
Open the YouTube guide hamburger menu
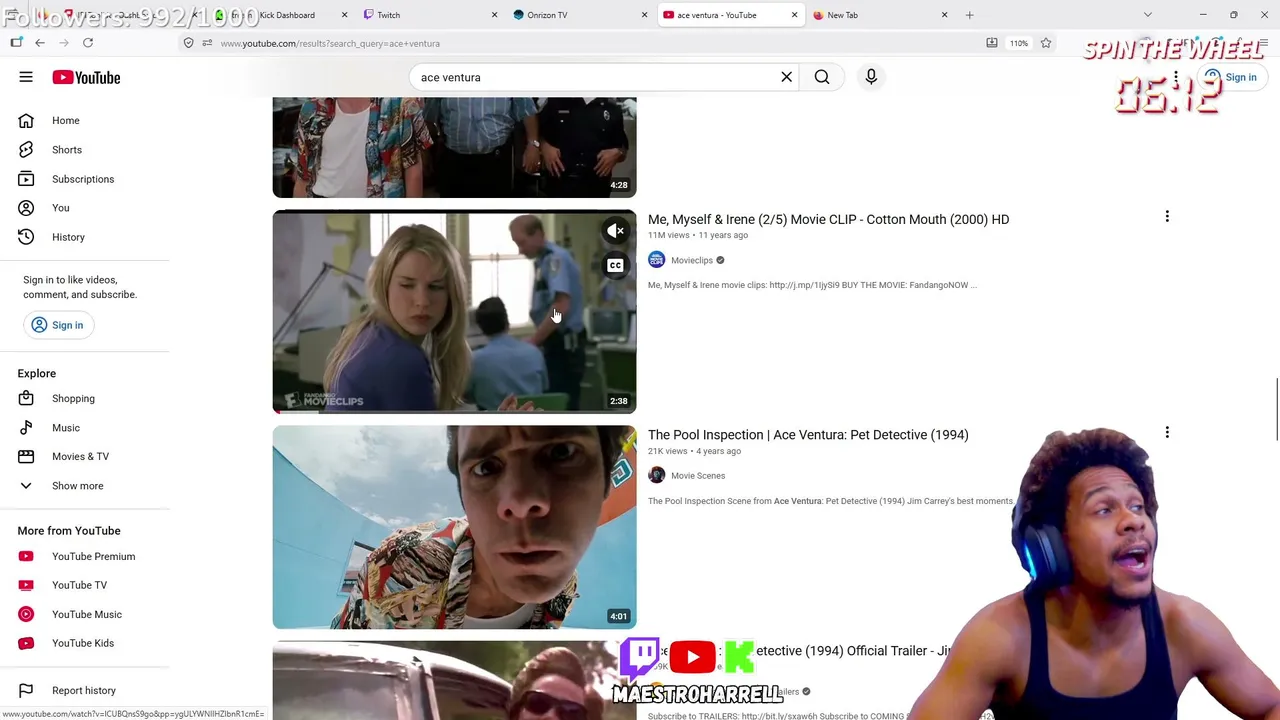coord(26,77)
